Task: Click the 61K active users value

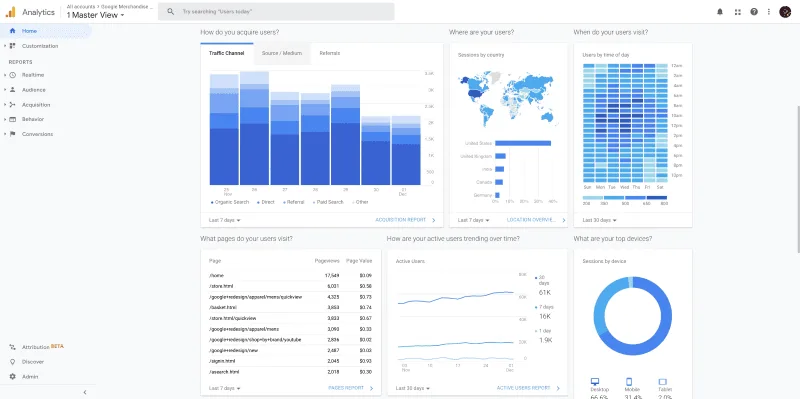Action: point(544,293)
